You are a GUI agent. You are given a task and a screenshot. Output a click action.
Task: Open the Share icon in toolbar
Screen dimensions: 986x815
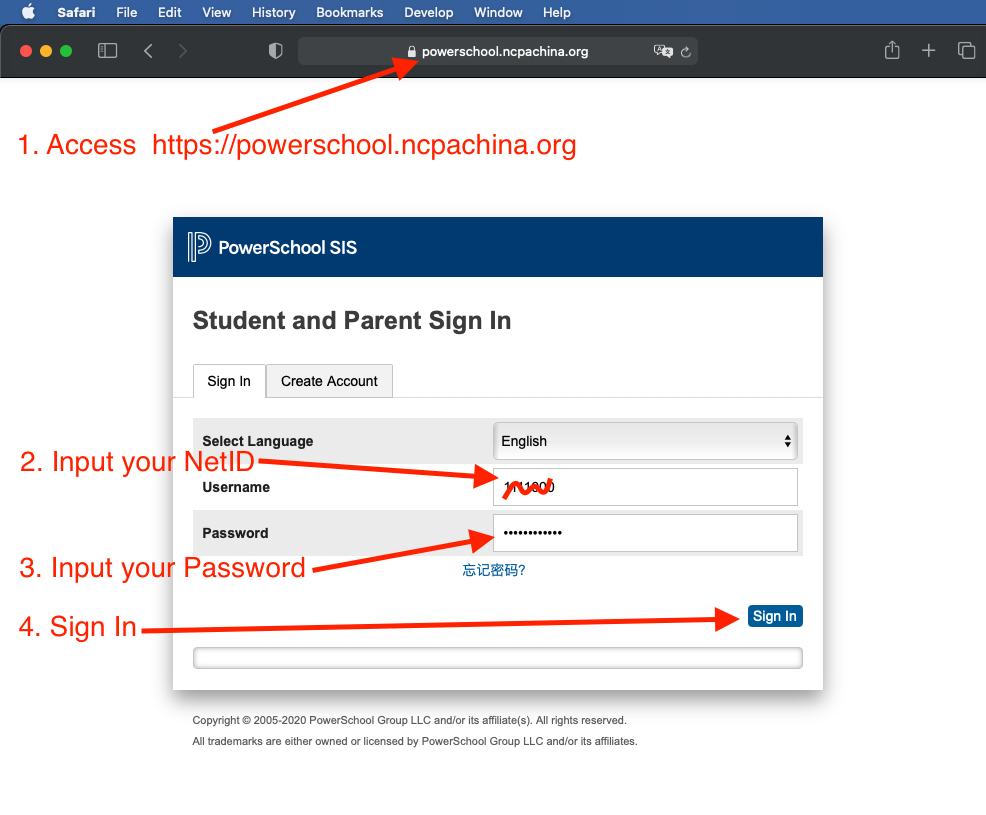(892, 50)
